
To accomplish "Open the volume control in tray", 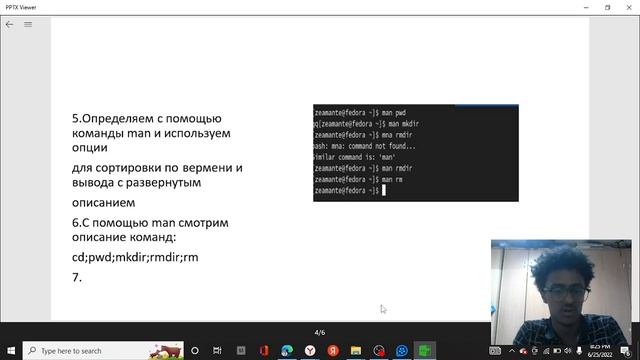I will (568, 351).
